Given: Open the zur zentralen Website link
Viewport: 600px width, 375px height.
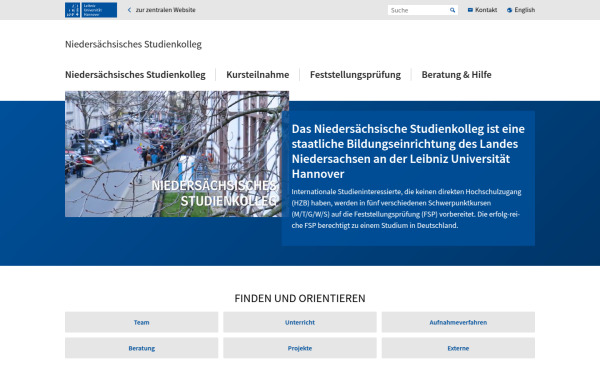Looking at the screenshot, I should point(165,10).
